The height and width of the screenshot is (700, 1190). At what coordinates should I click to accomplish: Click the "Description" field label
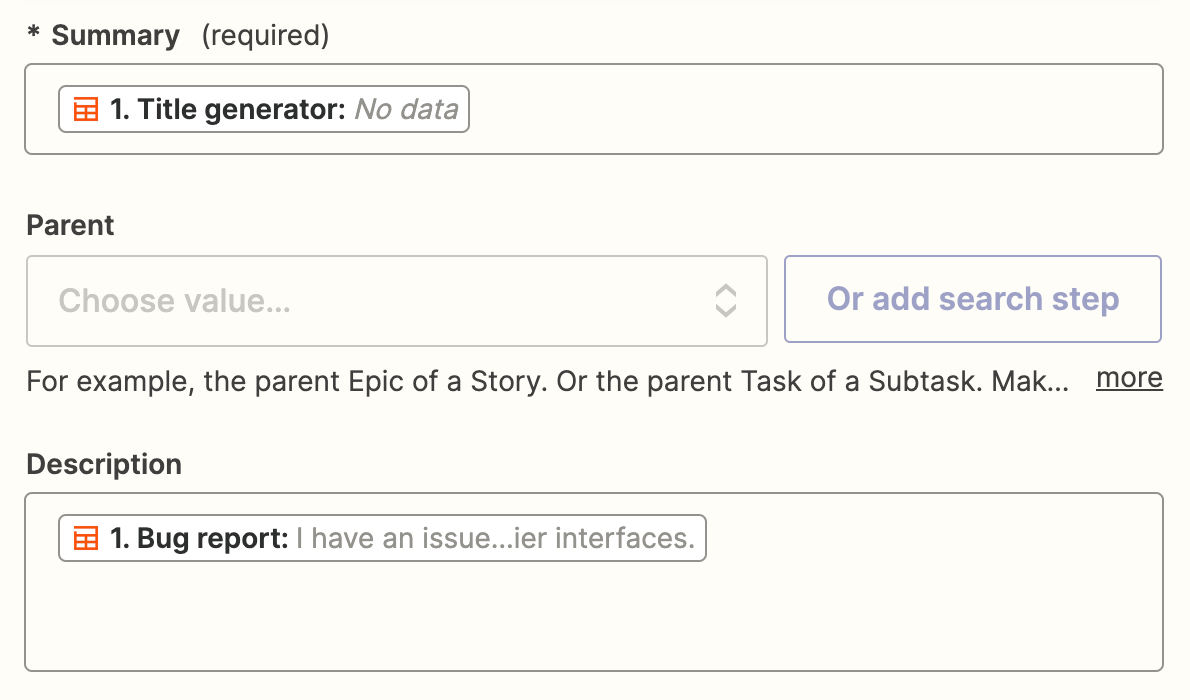coord(104,464)
